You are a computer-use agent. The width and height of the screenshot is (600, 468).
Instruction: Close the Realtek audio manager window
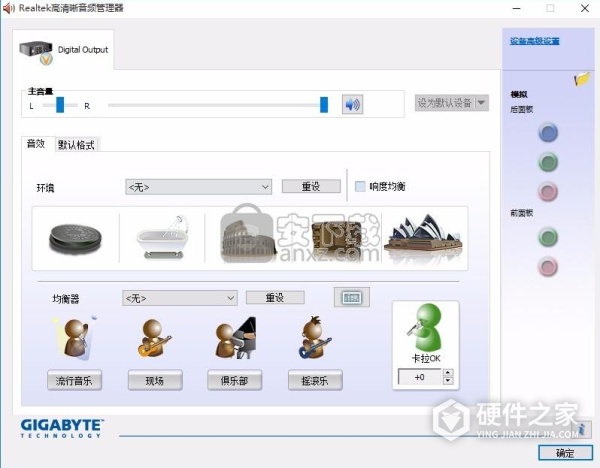(585, 8)
